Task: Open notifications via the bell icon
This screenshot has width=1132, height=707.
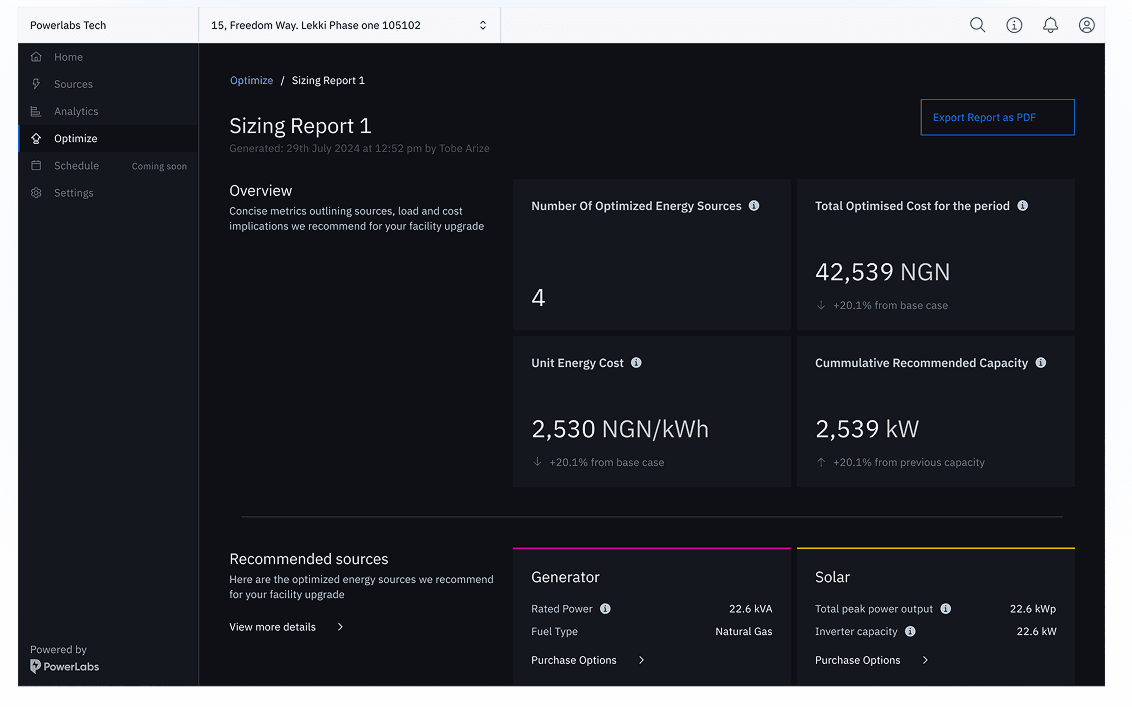Action: 1050,24
